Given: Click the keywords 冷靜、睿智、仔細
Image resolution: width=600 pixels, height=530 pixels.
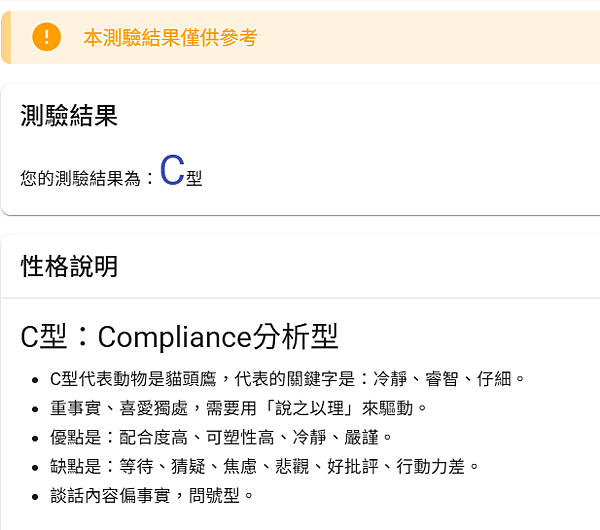Looking at the screenshot, I should (443, 379).
